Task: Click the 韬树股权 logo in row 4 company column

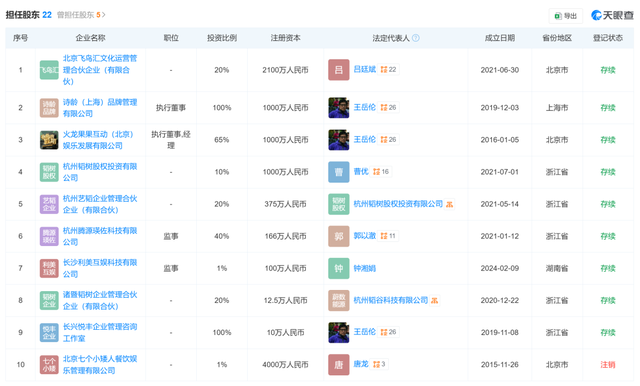Action: (49, 172)
